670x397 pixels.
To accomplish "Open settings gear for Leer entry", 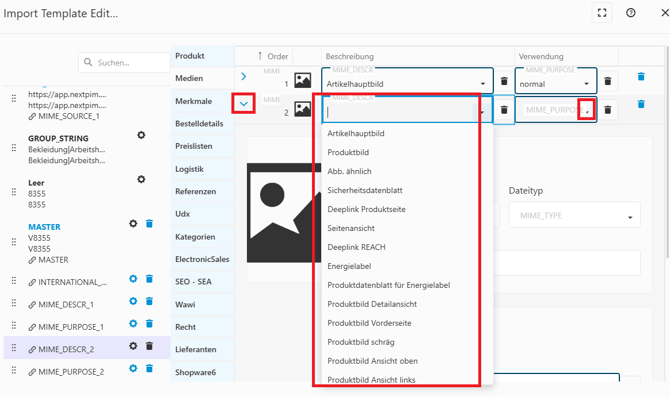I will point(141,179).
